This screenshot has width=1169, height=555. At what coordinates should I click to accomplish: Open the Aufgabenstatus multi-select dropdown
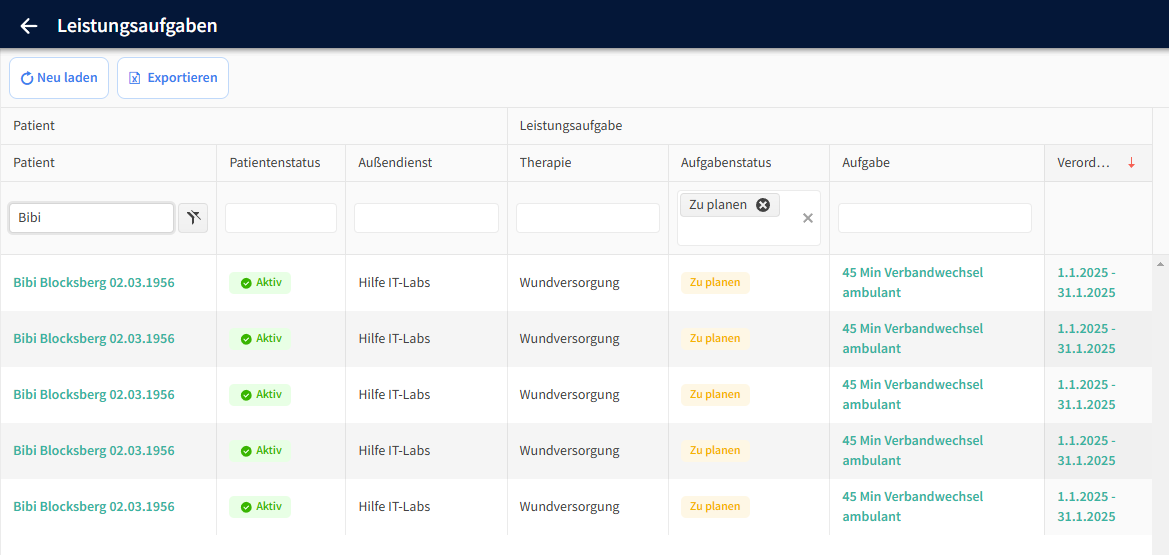(738, 231)
